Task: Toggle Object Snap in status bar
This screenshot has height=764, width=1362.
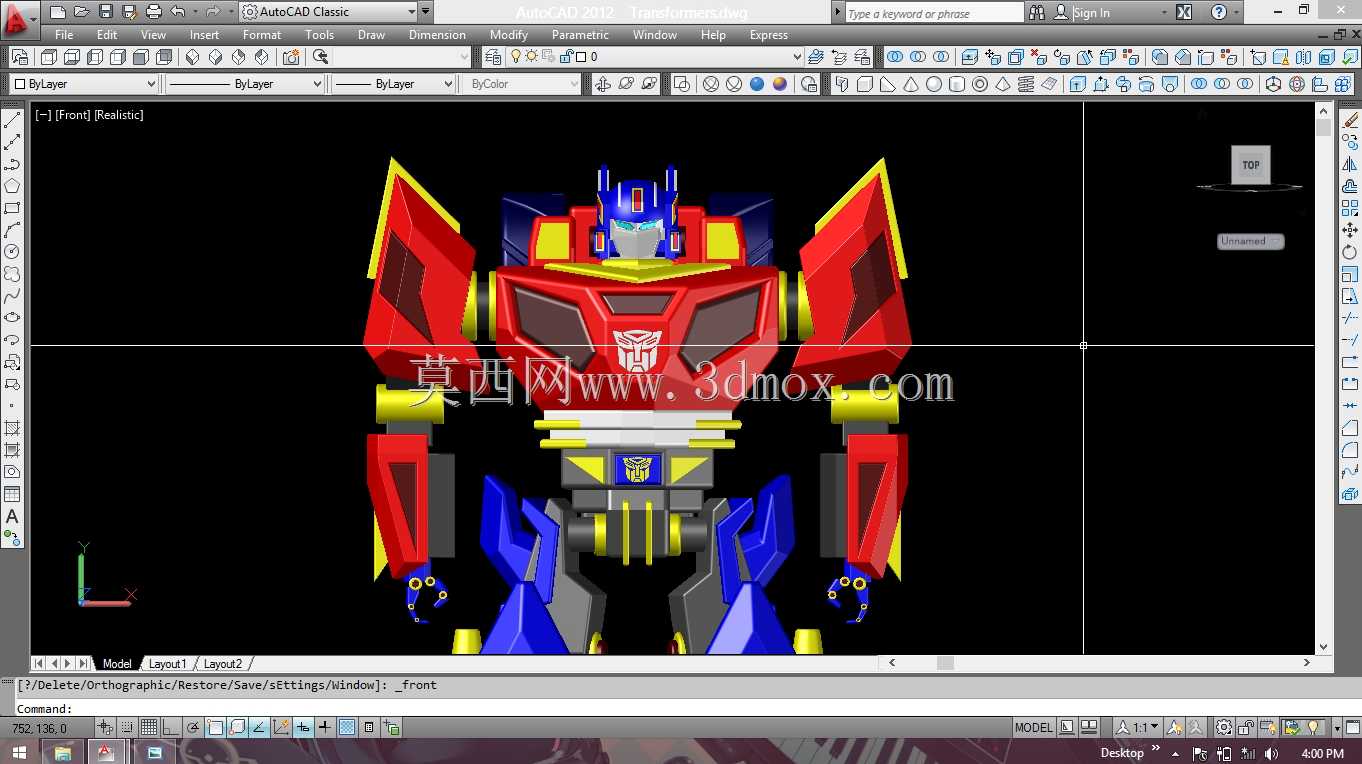Action: point(215,727)
